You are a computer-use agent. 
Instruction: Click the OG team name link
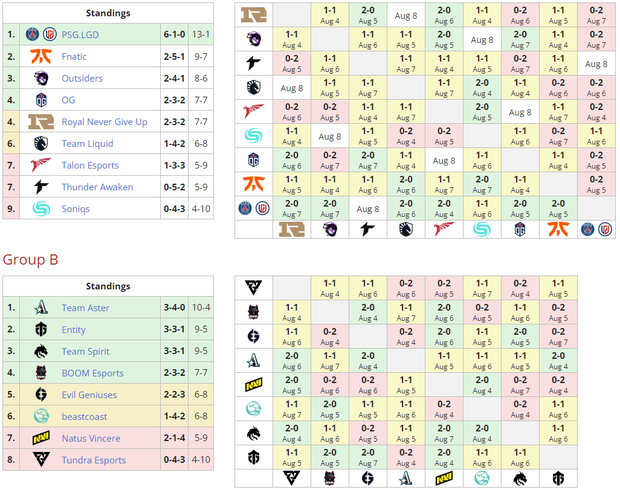(68, 100)
